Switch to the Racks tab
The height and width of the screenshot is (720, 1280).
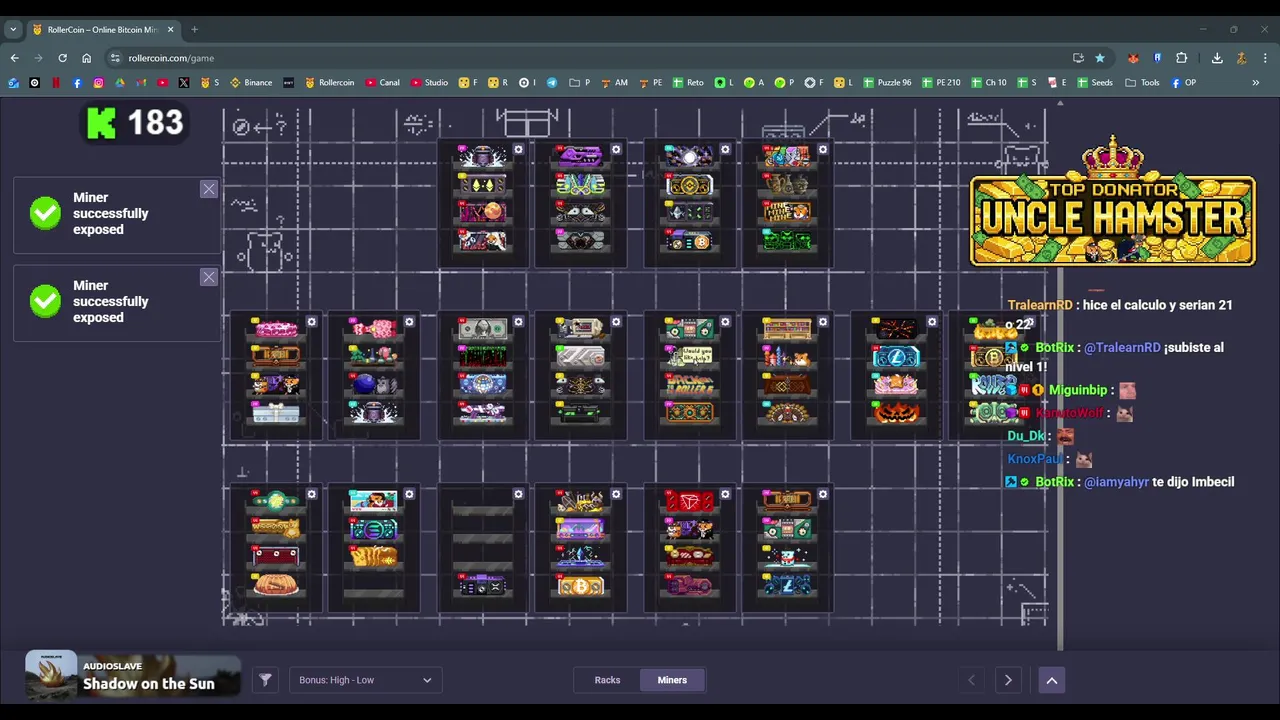tap(607, 680)
